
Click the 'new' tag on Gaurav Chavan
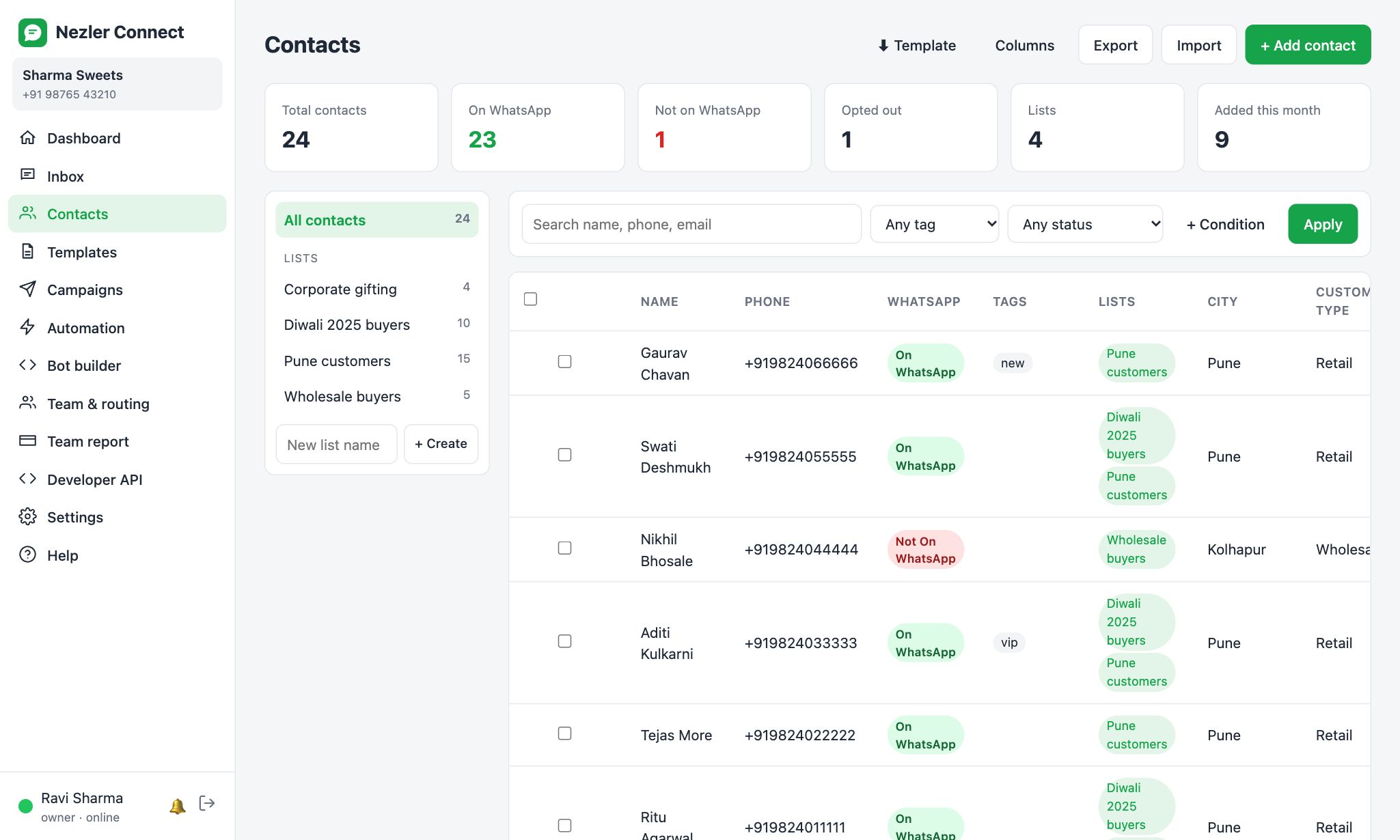(1012, 363)
